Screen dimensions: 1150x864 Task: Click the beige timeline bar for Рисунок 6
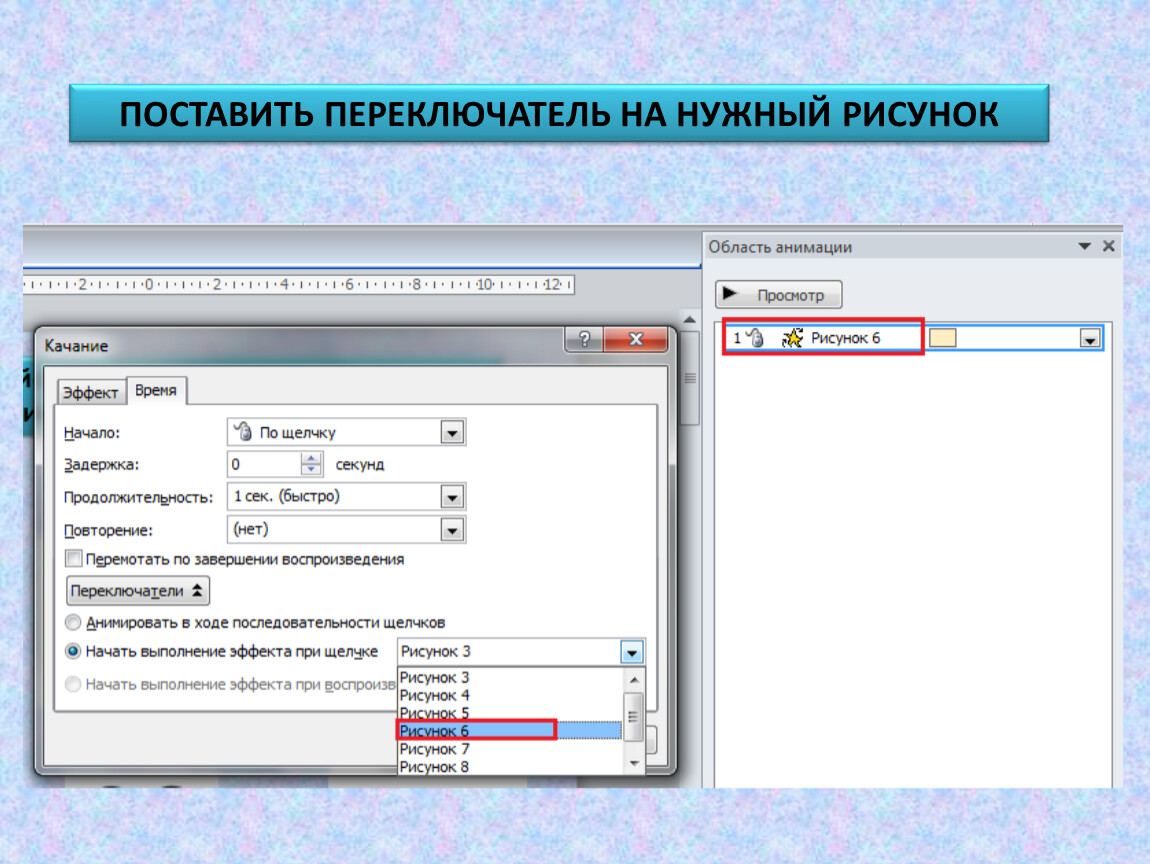tap(942, 339)
